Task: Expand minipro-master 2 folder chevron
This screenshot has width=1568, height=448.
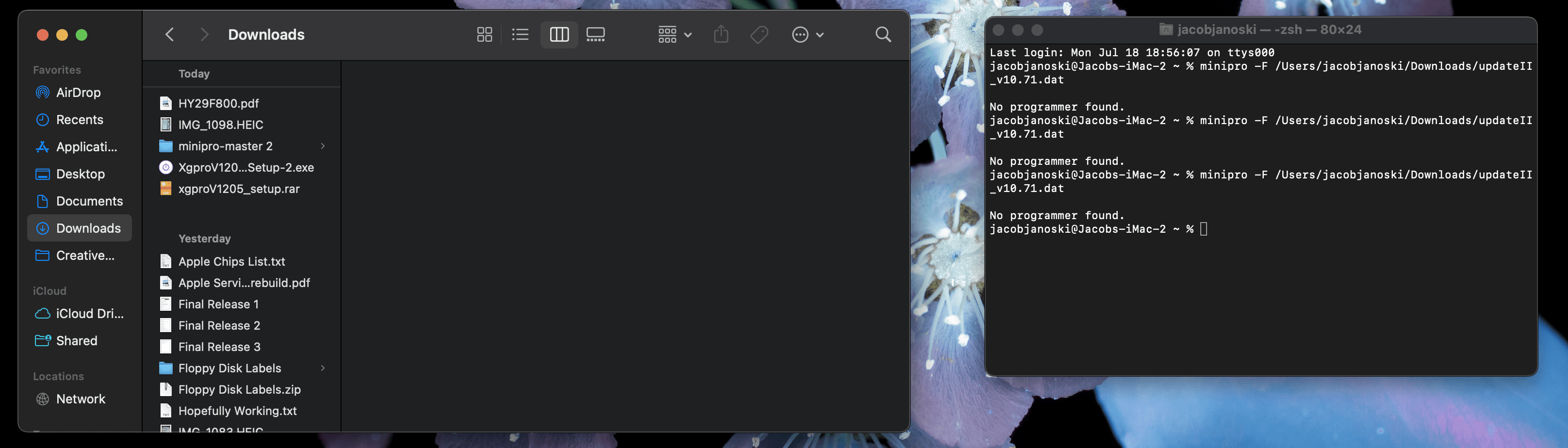Action: click(x=323, y=146)
